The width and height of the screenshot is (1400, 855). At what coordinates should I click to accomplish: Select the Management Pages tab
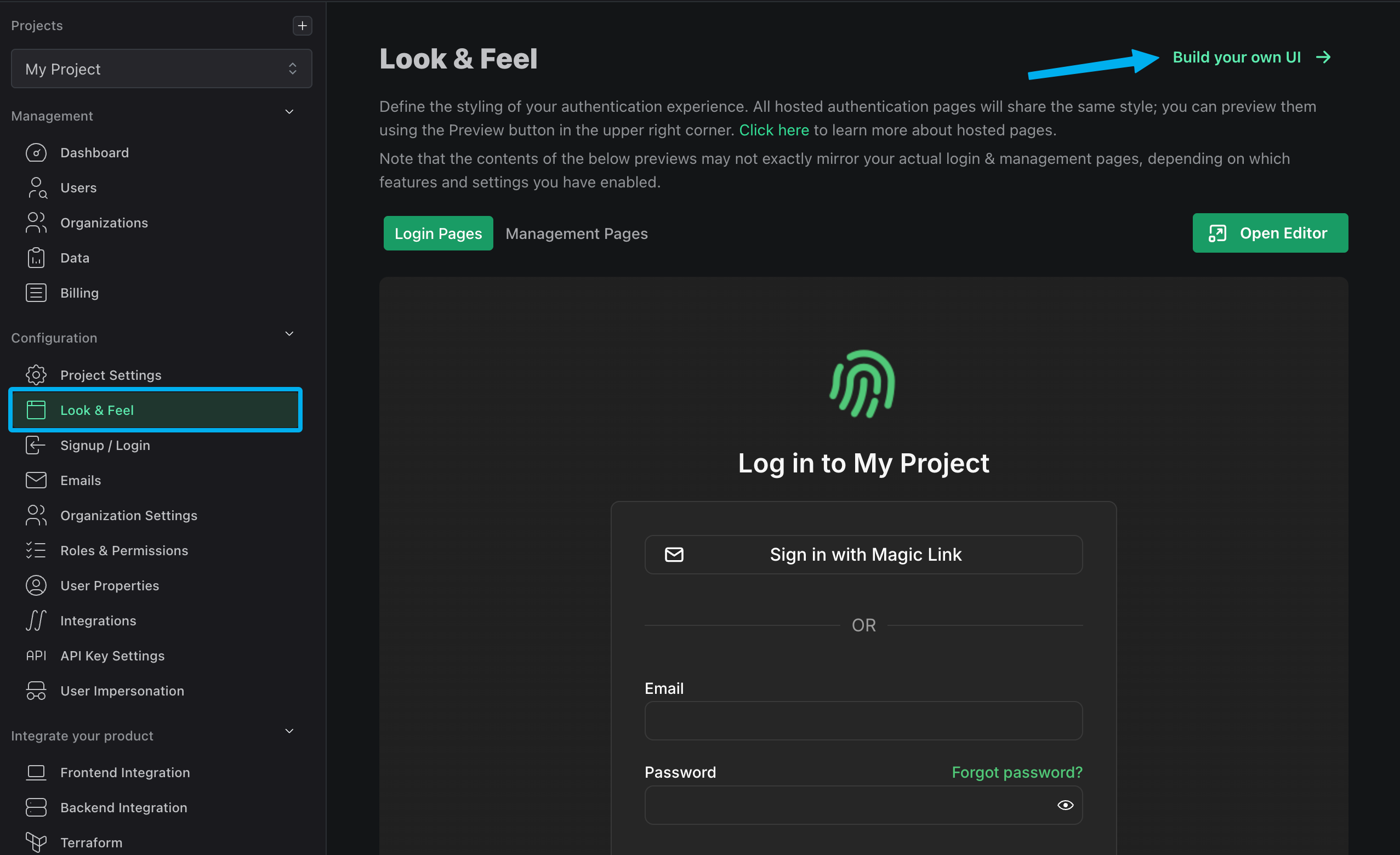[577, 233]
